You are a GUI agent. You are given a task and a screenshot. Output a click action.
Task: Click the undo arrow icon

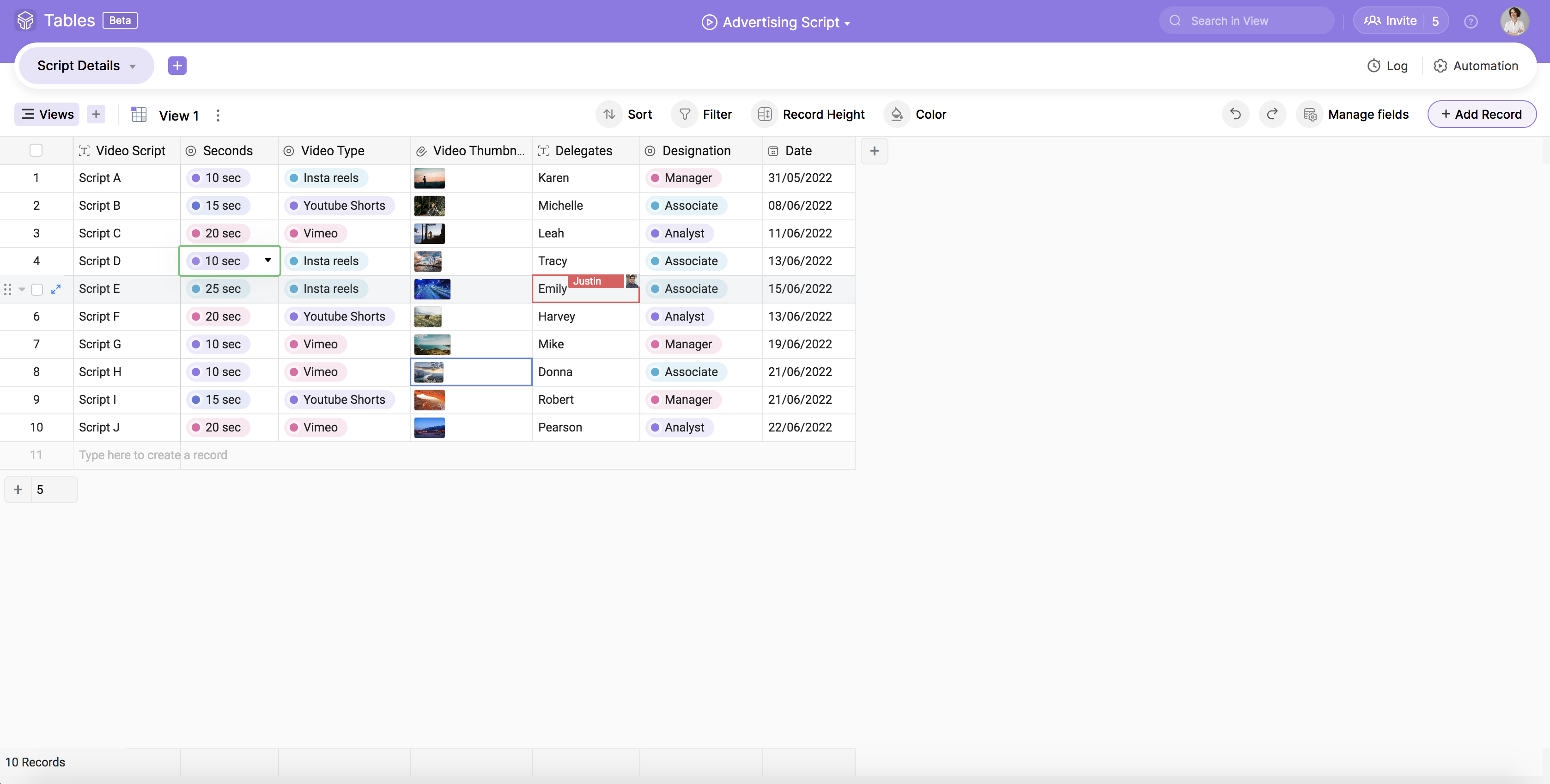[x=1235, y=114]
